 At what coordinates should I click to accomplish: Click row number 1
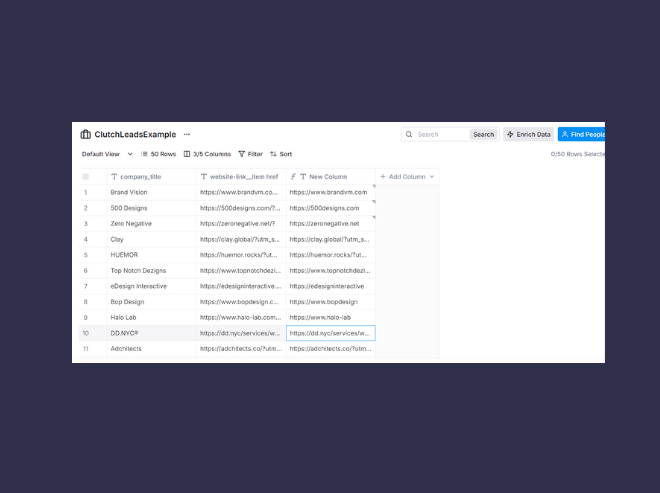pos(86,192)
